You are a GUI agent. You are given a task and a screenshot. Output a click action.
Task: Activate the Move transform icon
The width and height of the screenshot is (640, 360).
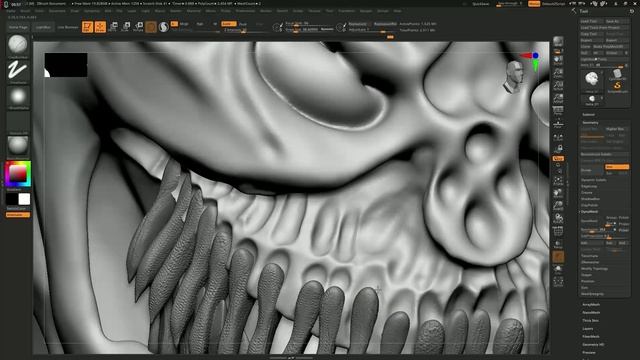[x=113, y=27]
